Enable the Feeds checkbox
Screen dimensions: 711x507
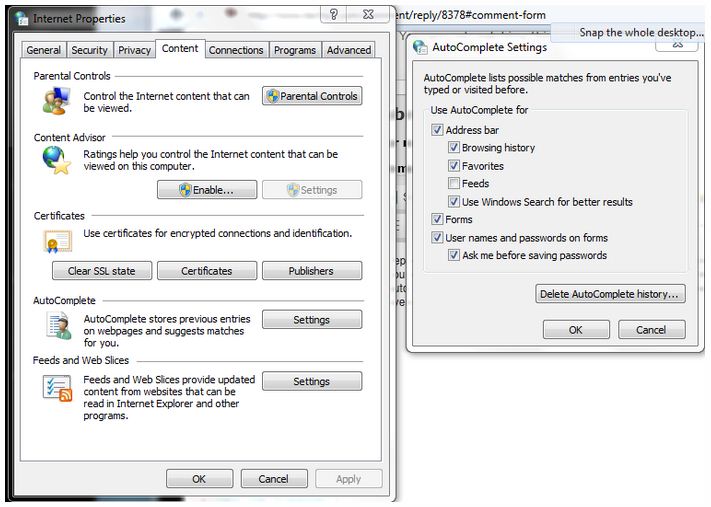click(x=454, y=184)
